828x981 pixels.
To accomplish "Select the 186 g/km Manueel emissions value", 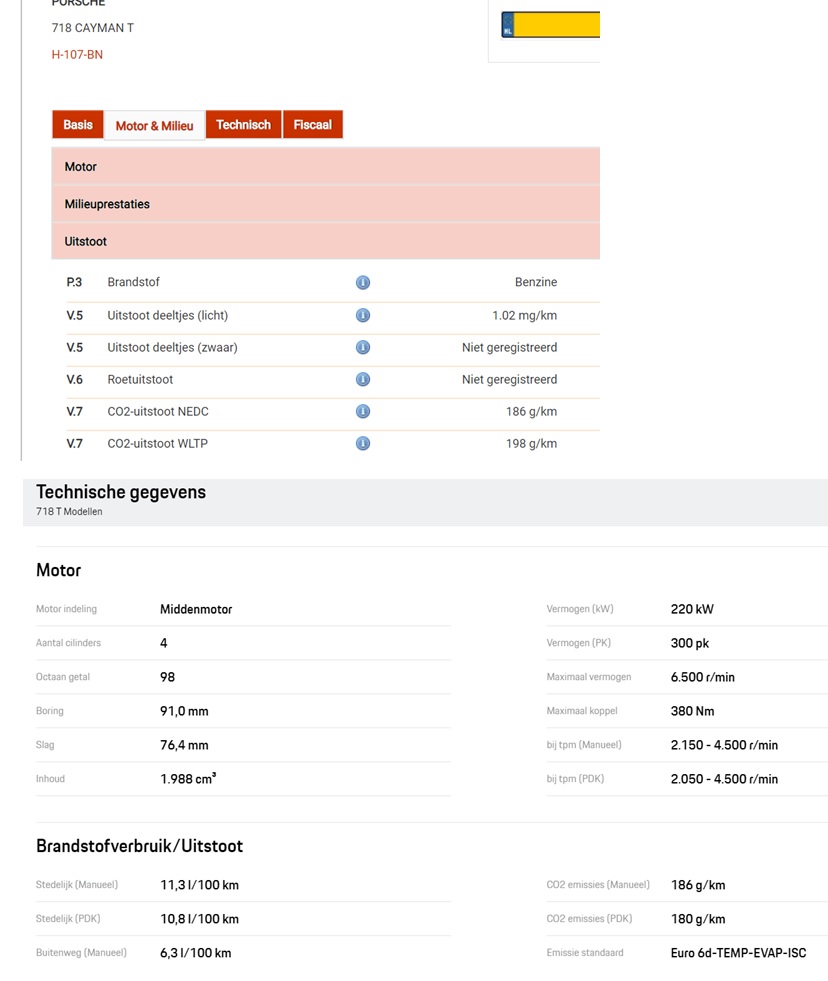I will click(698, 885).
